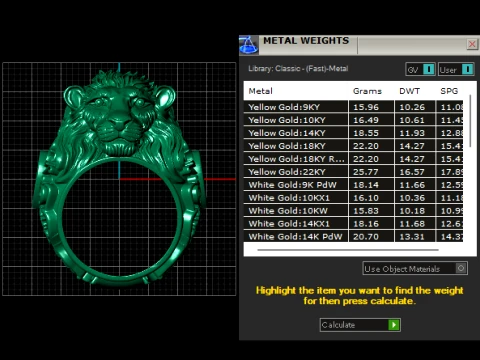
Task: Click the 13.31 DWT value
Action: pos(412,237)
